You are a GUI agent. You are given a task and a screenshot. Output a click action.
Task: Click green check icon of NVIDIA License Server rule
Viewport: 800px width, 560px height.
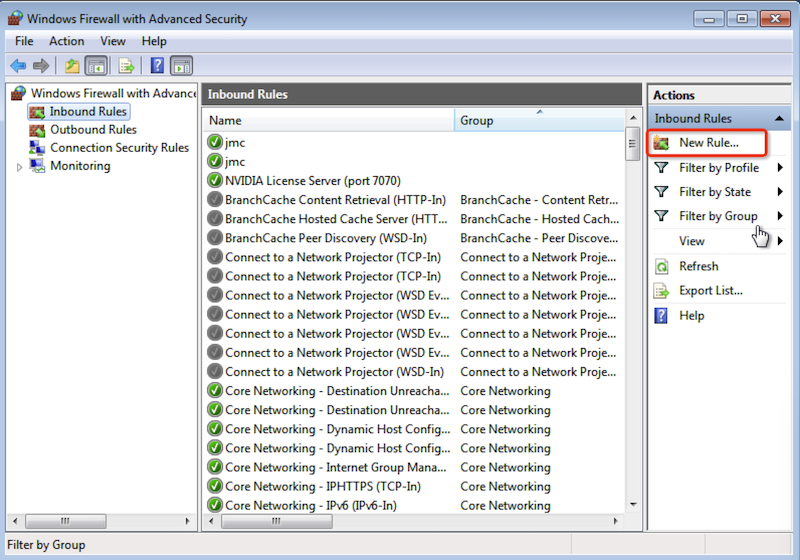pyautogui.click(x=215, y=181)
